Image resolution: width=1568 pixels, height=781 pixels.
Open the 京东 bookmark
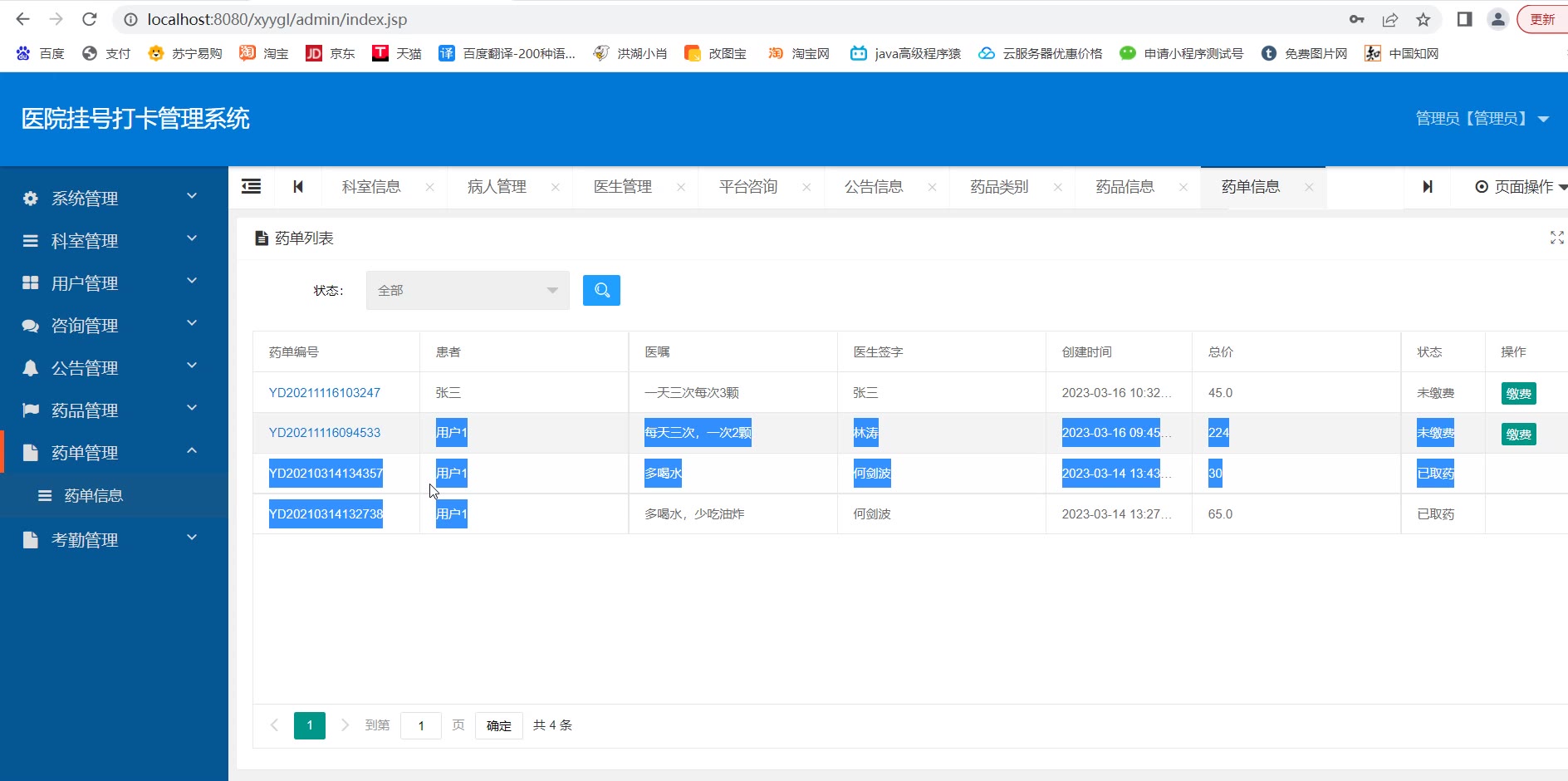[x=331, y=53]
